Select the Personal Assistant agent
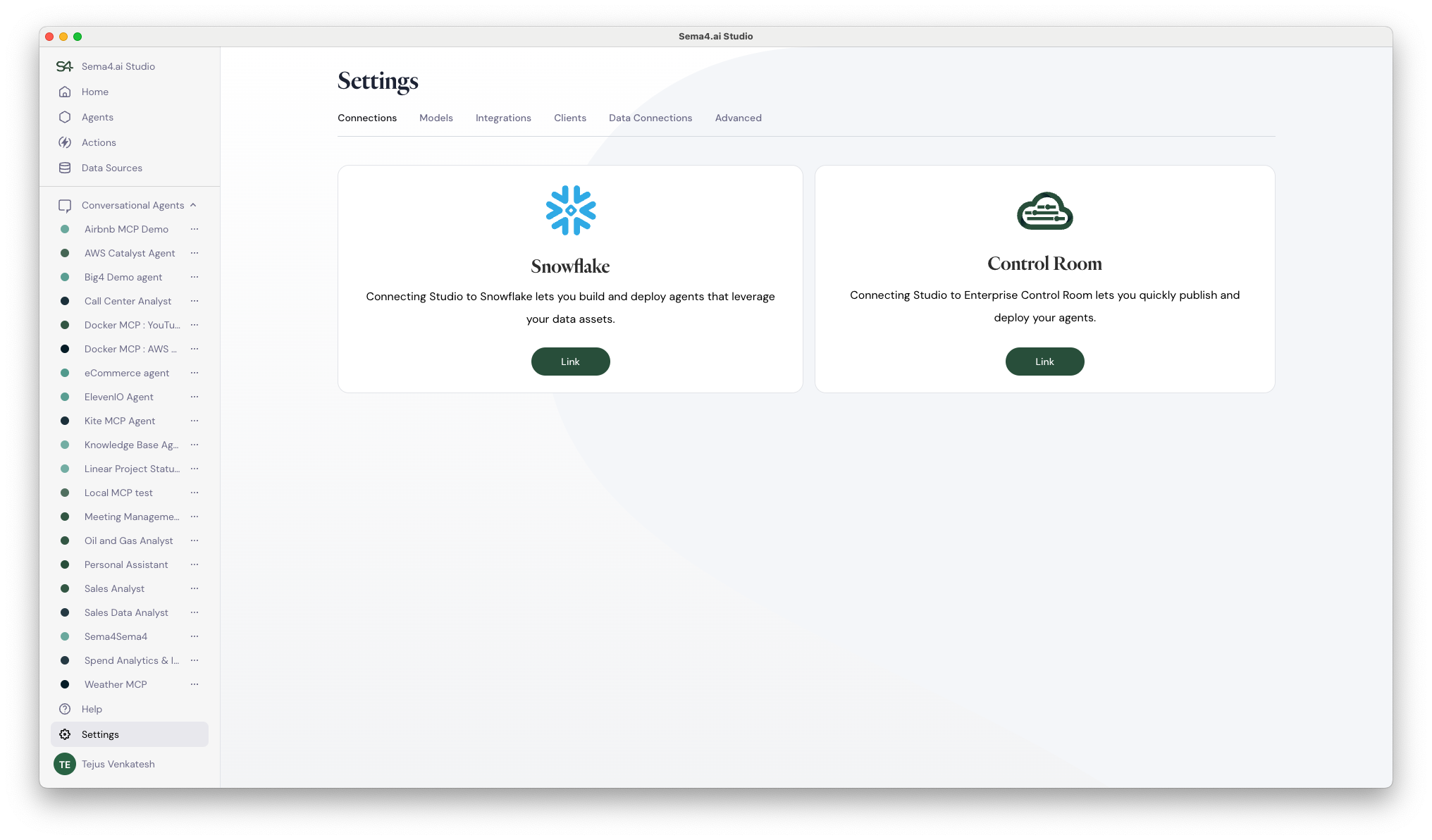1432x840 pixels. click(x=126, y=564)
